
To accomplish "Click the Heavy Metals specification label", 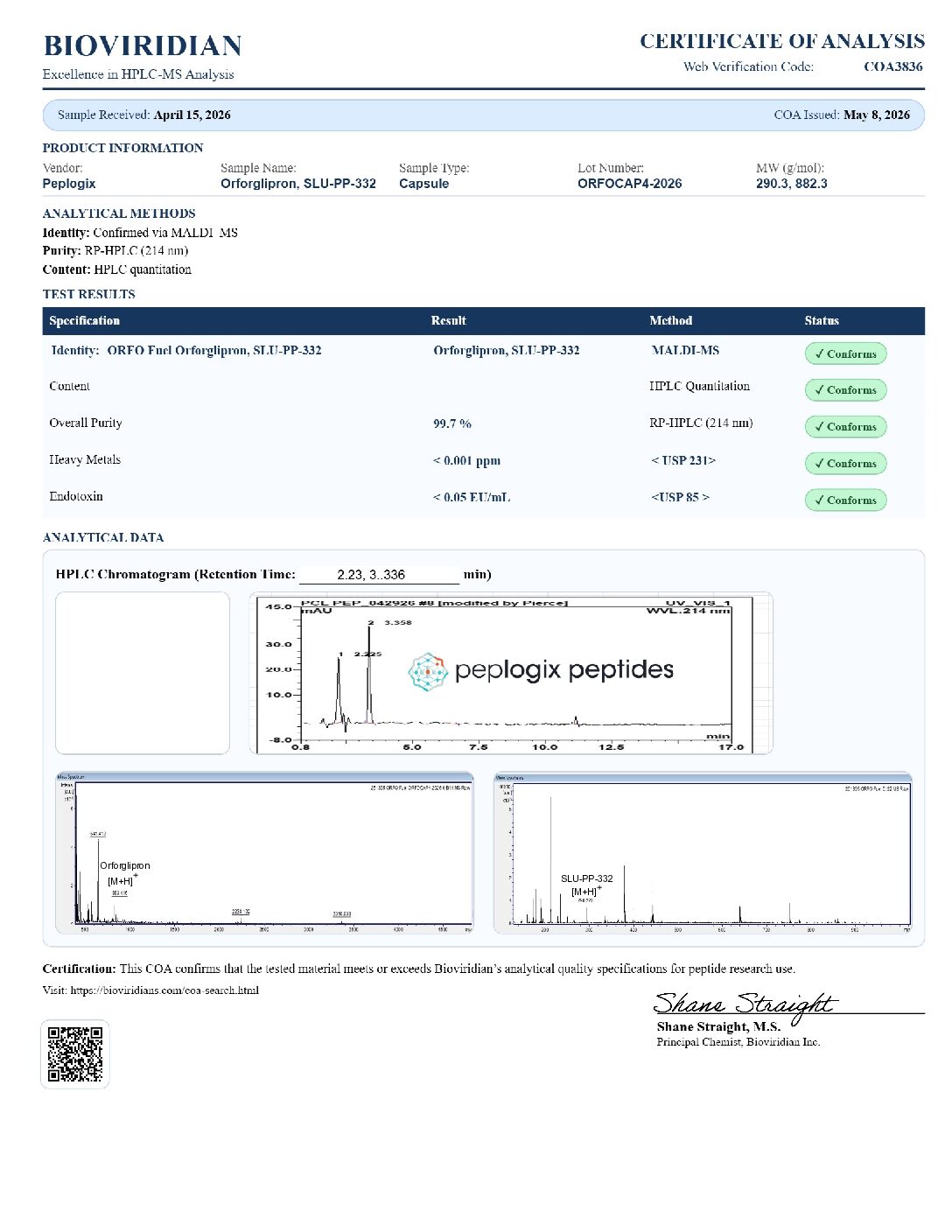I will pyautogui.click(x=85, y=459).
